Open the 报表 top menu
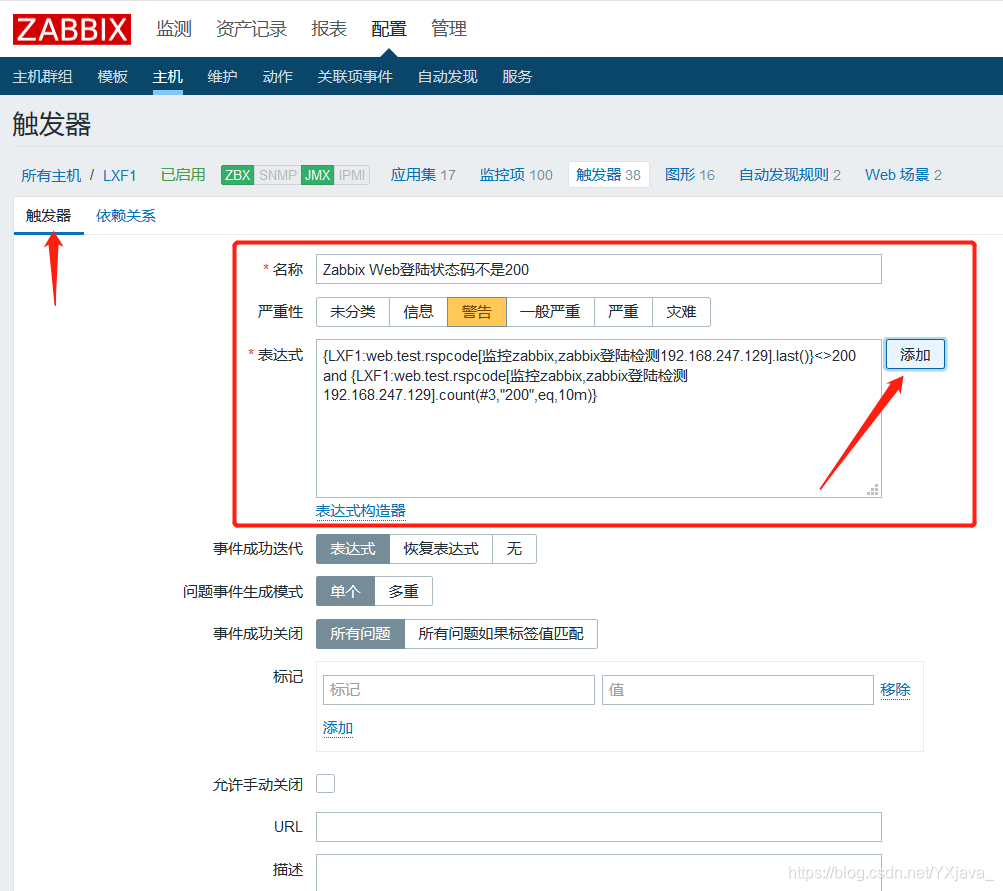Viewport: 1003px width, 891px height. [x=329, y=29]
